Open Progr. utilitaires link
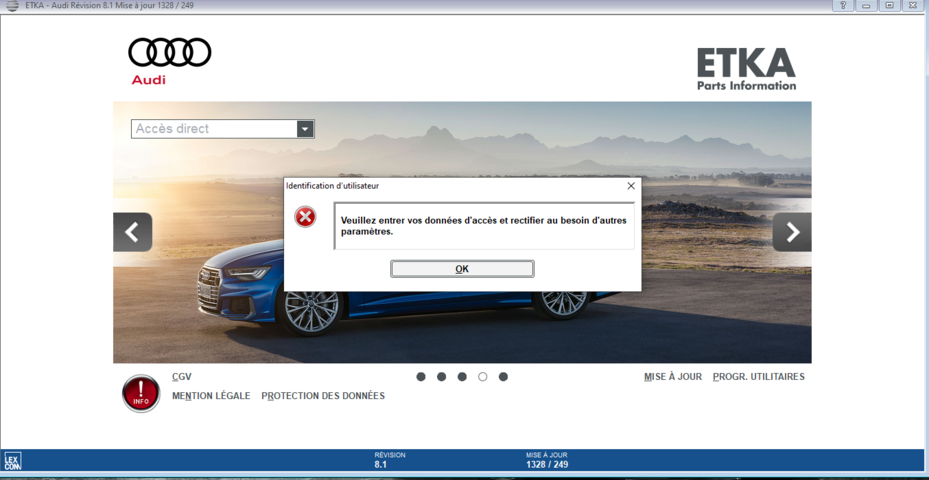 click(x=758, y=377)
